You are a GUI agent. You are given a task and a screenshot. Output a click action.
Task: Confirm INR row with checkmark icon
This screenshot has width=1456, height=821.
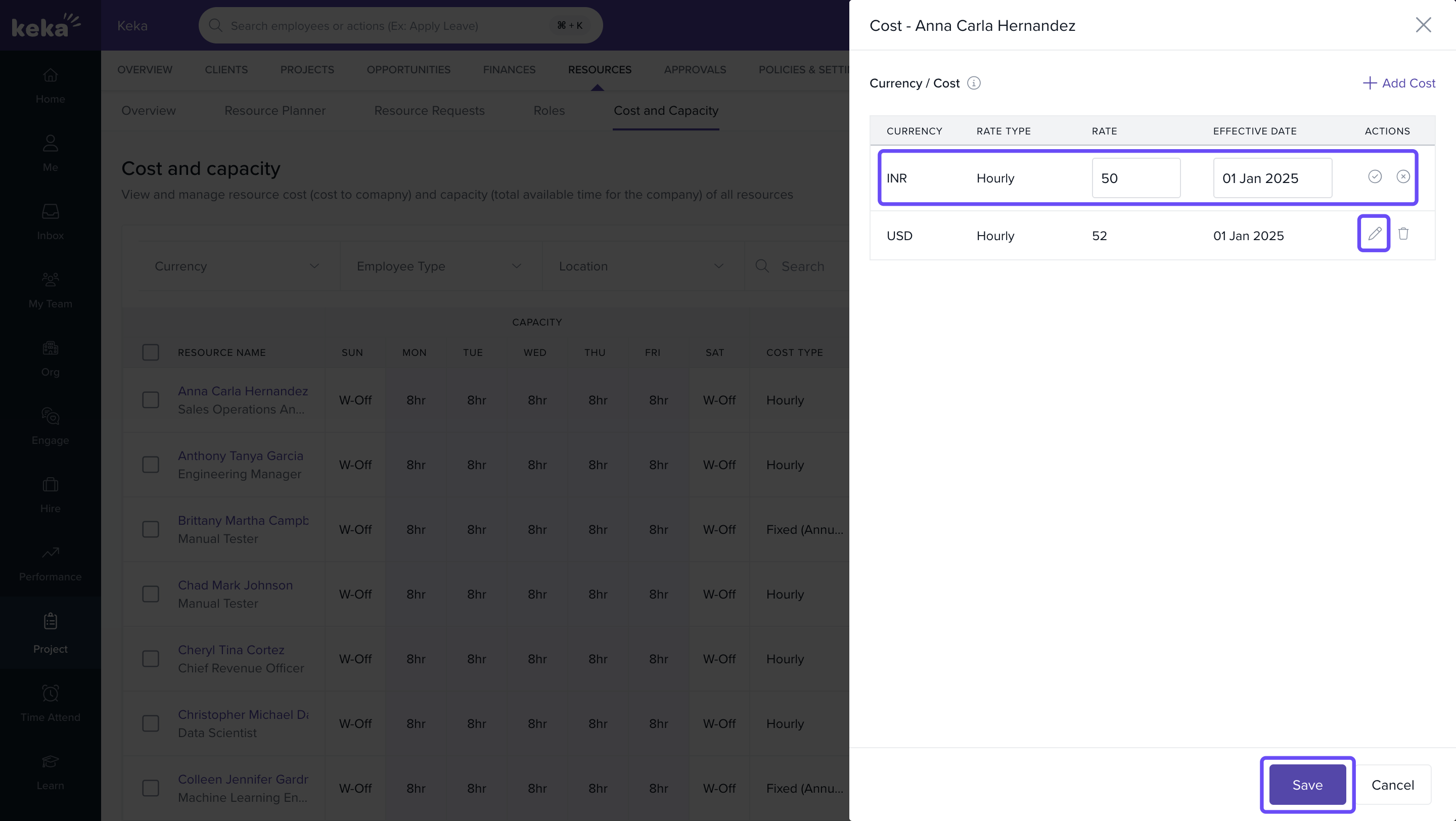[1375, 177]
